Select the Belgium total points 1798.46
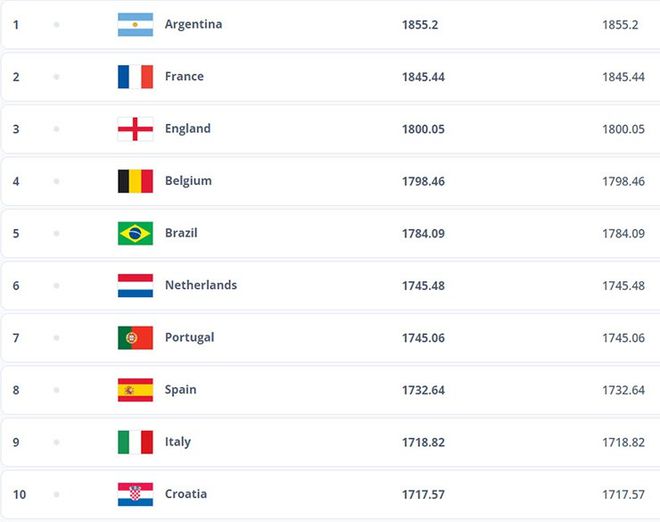This screenshot has width=660, height=522. (423, 181)
